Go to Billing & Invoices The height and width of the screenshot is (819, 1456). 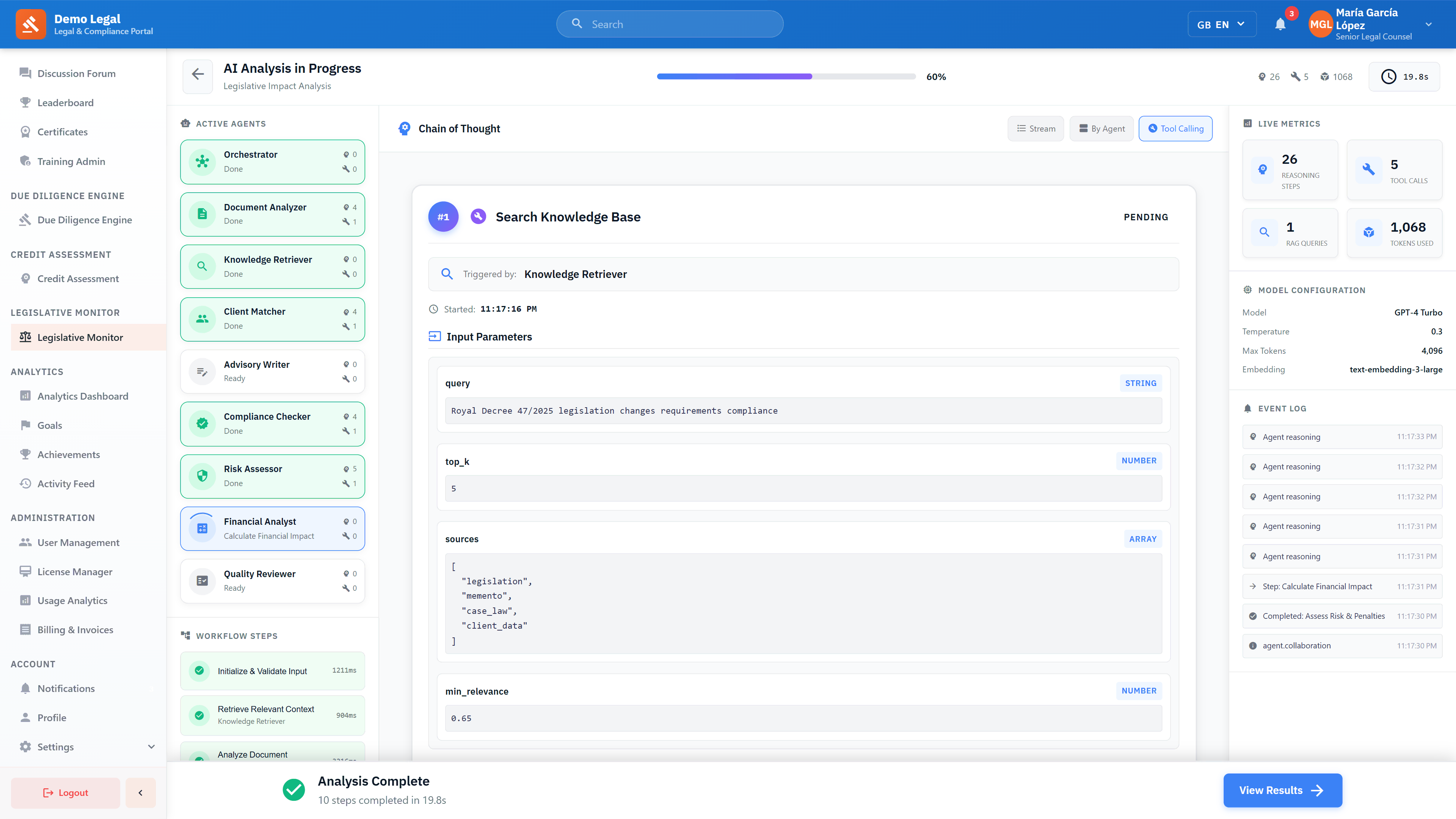(x=75, y=629)
